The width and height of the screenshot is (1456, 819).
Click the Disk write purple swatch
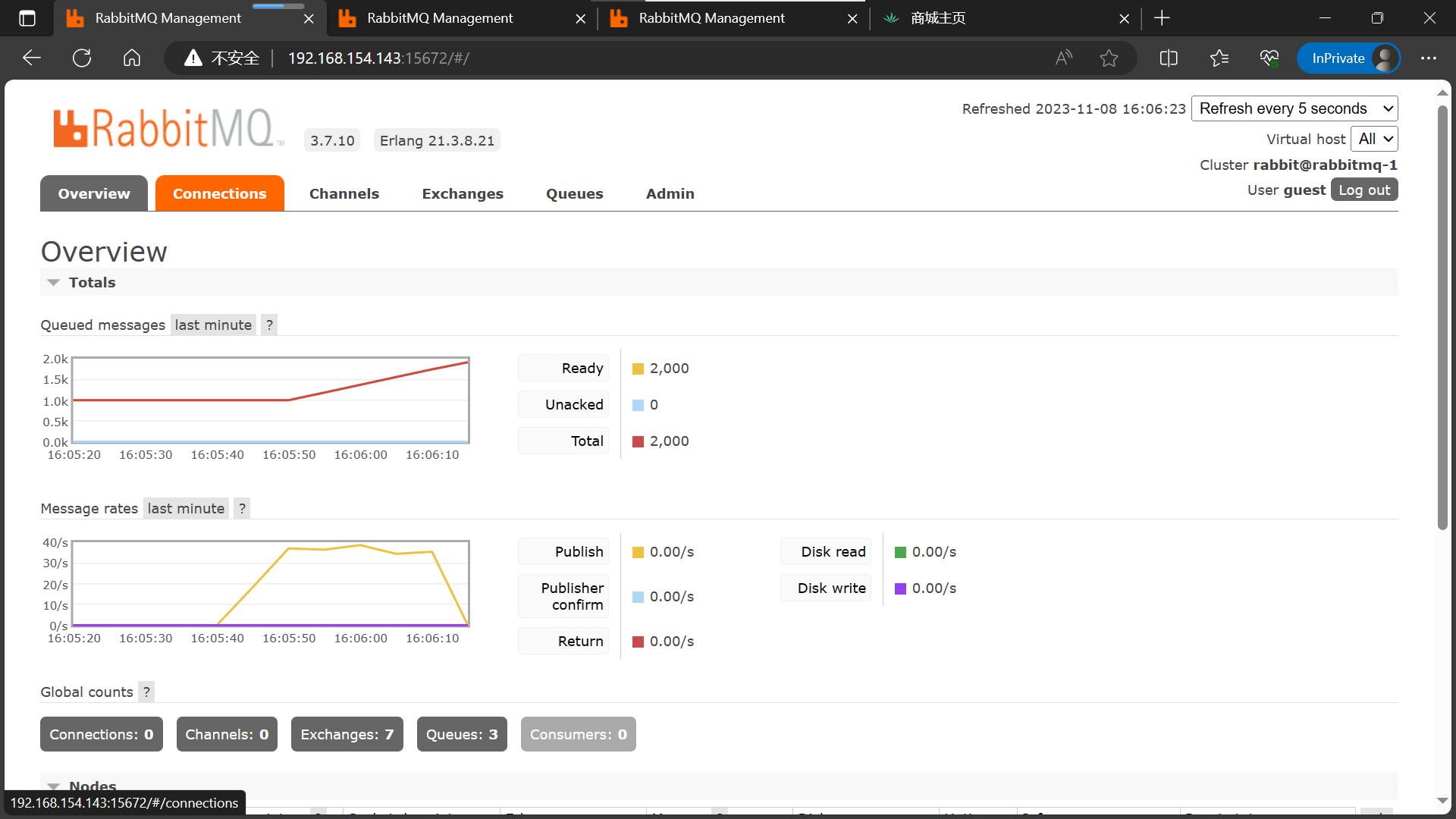900,588
